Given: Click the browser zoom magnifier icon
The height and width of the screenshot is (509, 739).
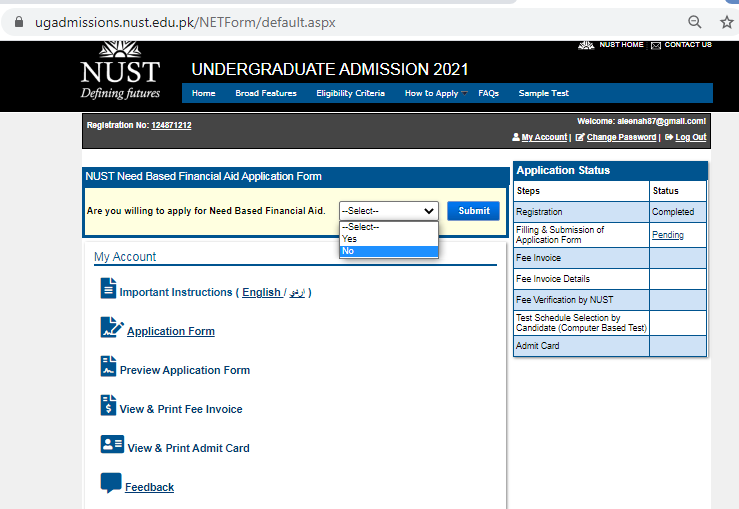Looking at the screenshot, I should point(695,22).
